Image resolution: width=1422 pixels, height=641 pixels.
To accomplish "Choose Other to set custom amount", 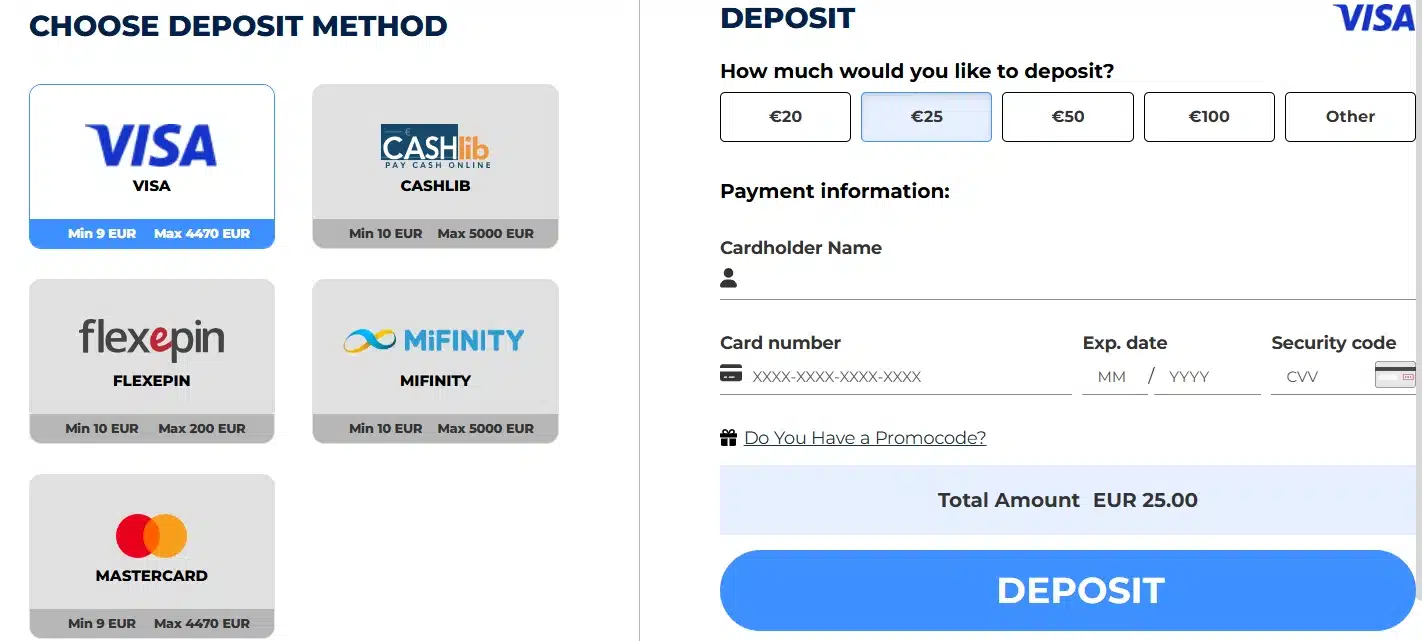I will (x=1350, y=117).
